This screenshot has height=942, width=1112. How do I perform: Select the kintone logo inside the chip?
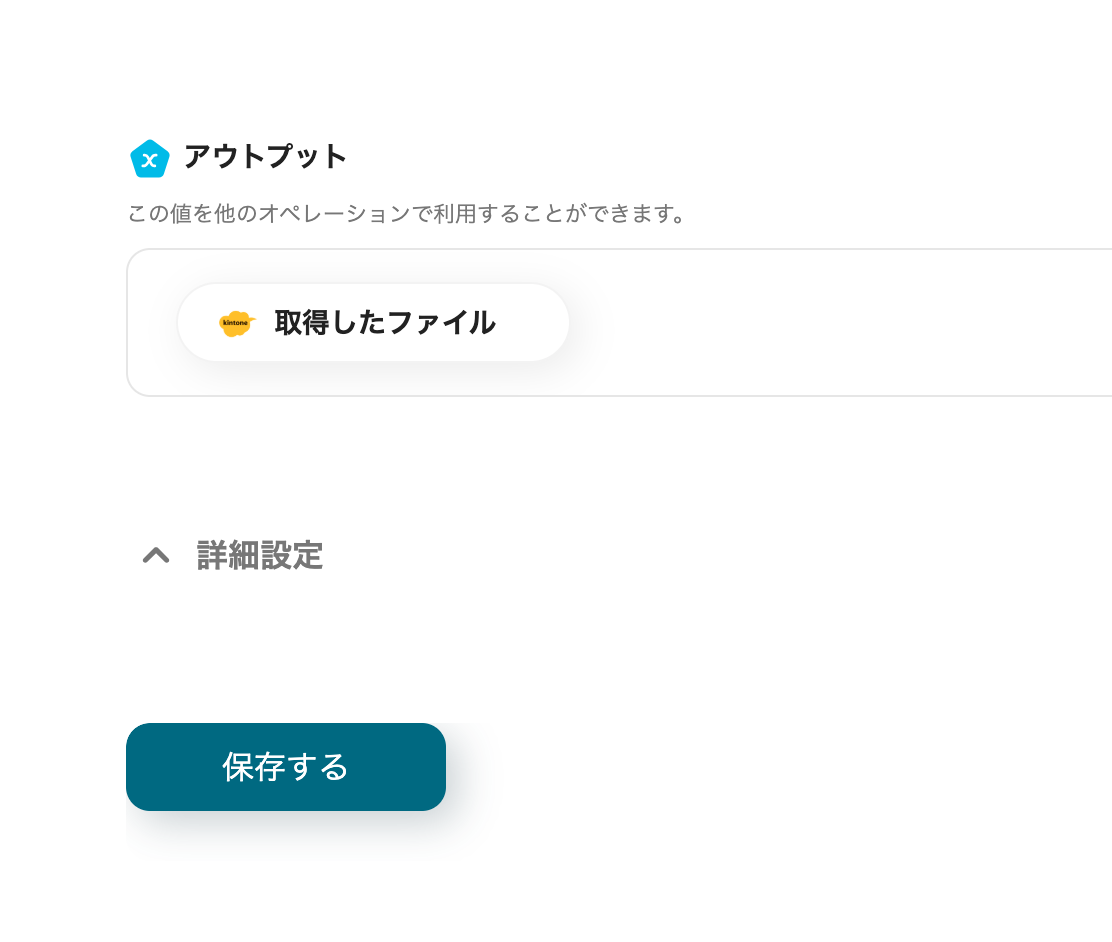(x=236, y=322)
